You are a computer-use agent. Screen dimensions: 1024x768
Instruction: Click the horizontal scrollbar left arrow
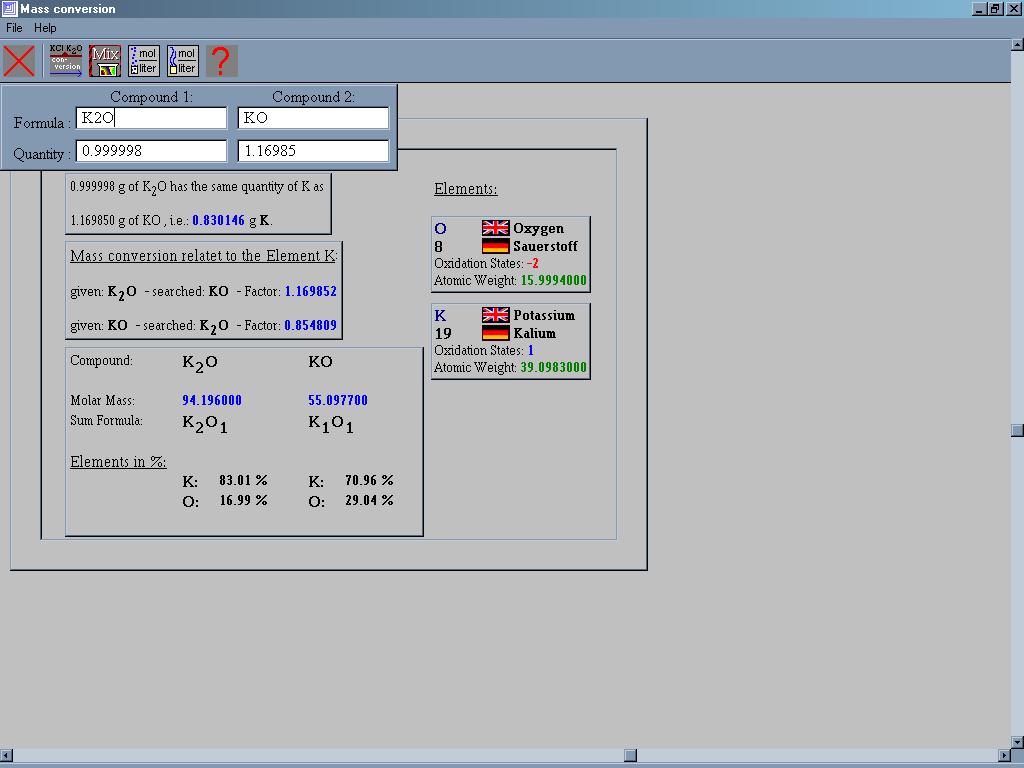pyautogui.click(x=6, y=755)
